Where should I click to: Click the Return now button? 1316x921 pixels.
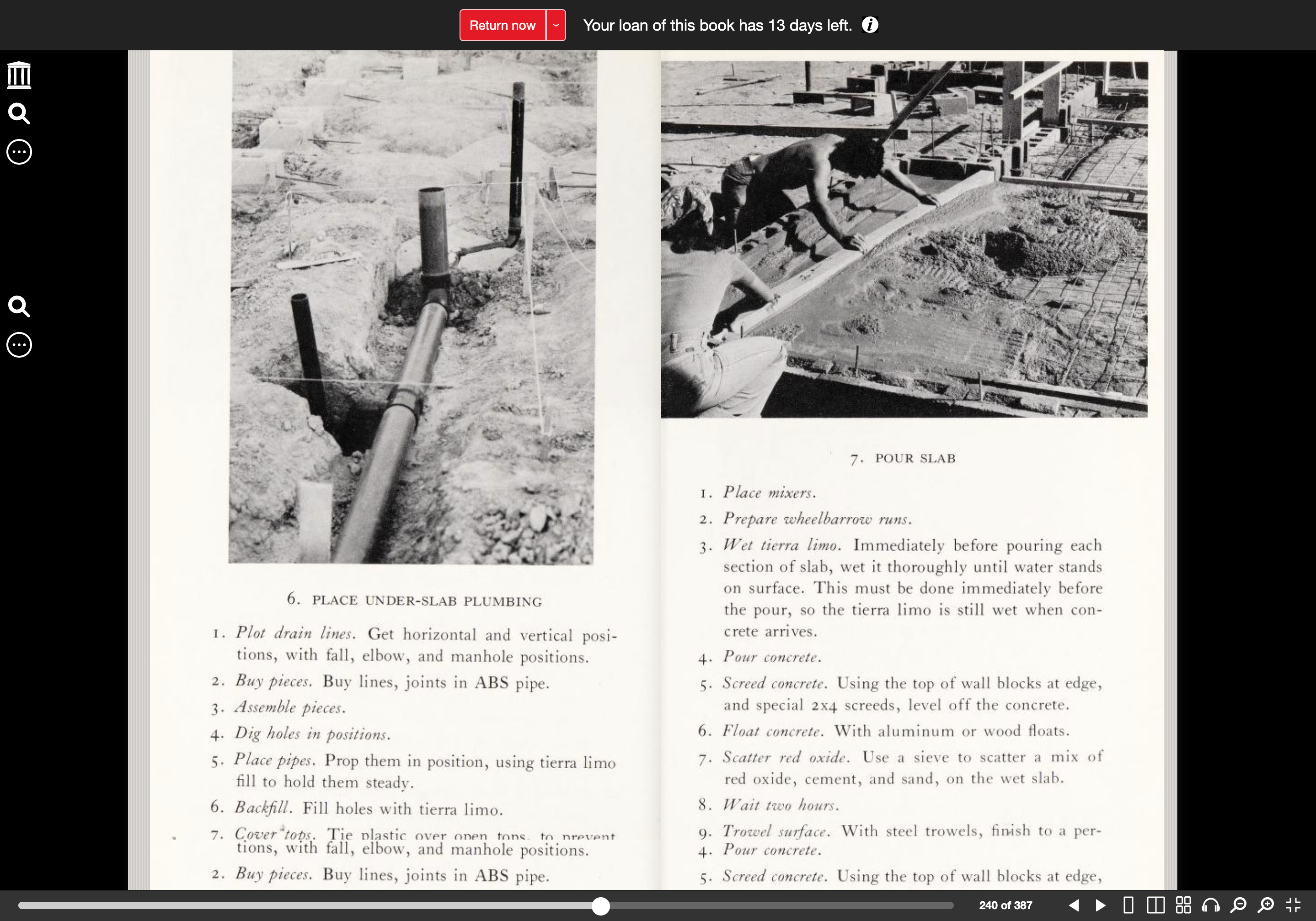tap(502, 25)
